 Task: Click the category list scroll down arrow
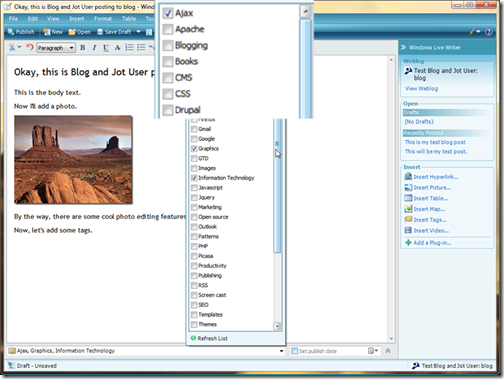coord(277,326)
